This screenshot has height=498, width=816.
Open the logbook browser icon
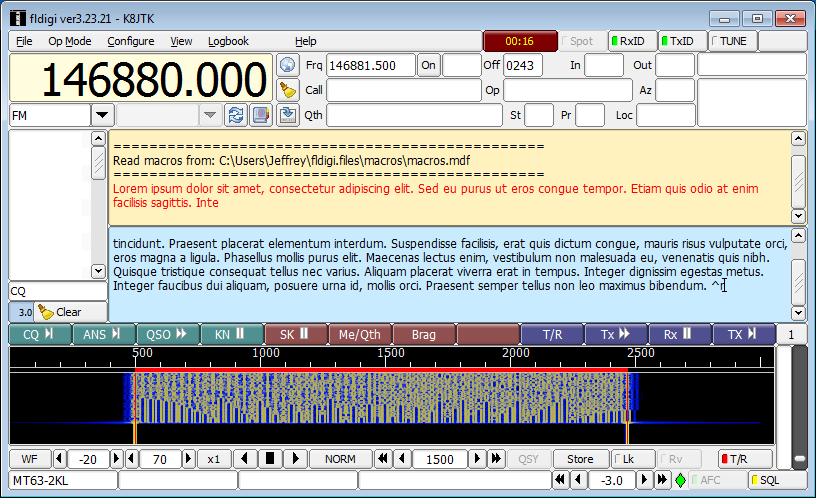click(x=261, y=115)
